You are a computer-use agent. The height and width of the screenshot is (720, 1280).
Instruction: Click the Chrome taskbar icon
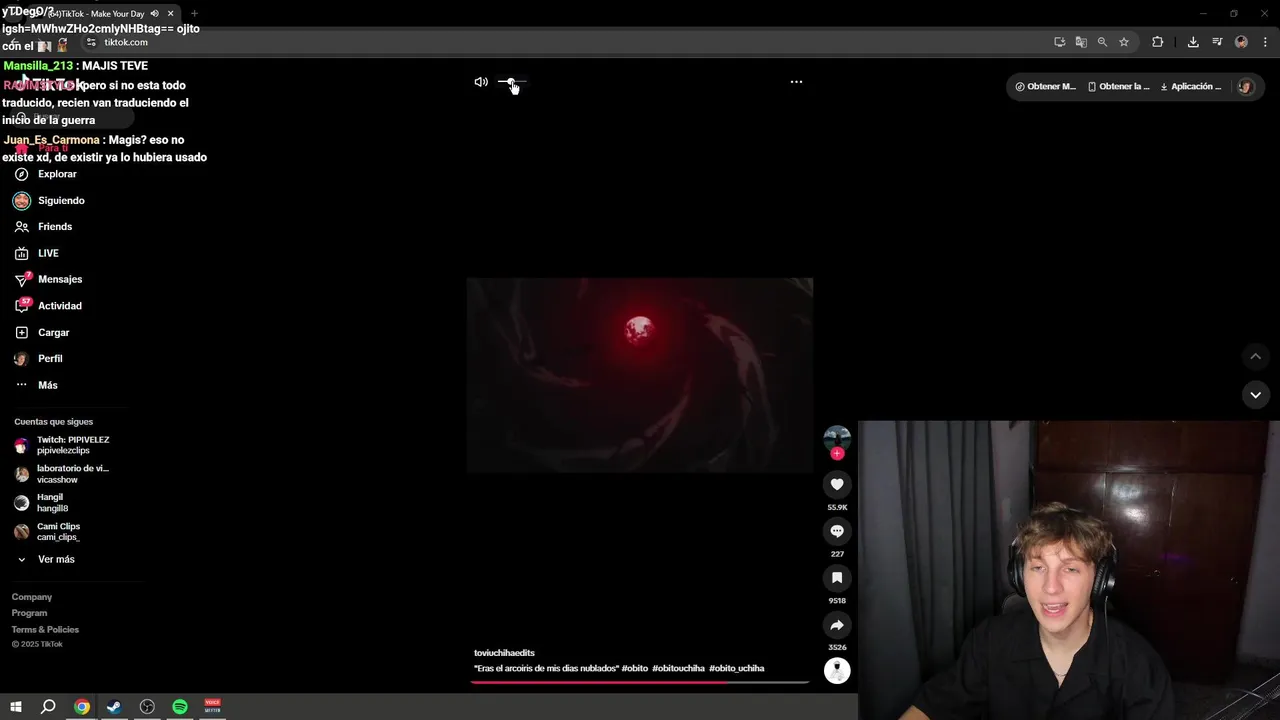[x=82, y=707]
